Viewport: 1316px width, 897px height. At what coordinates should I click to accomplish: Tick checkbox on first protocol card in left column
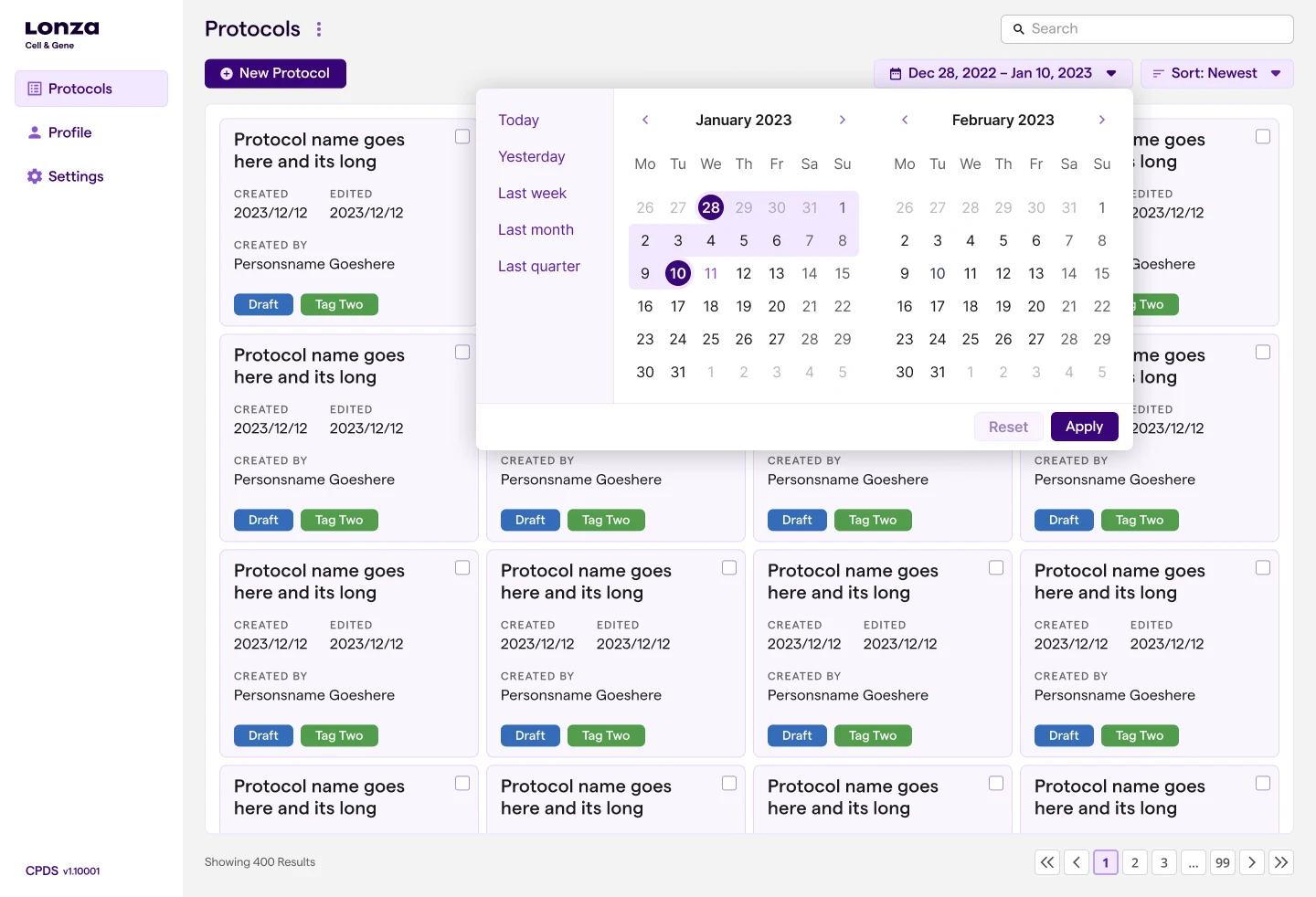click(x=462, y=136)
